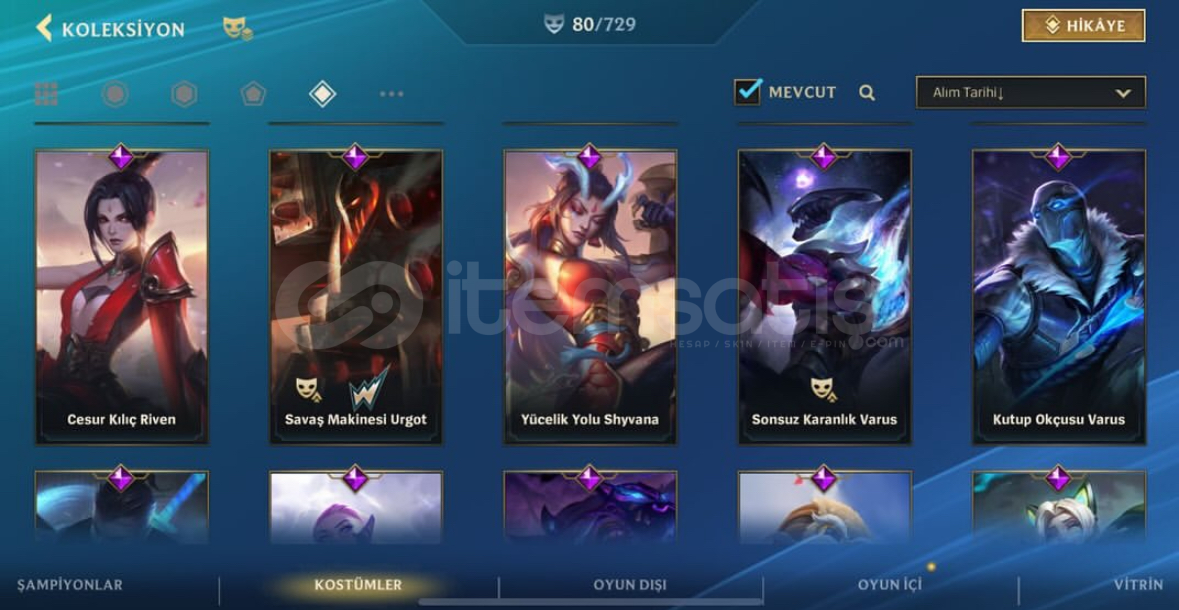This screenshot has width=1179, height=610.
Task: Choose the Kutup Okçusu Varus skin card
Action: coord(1059,297)
